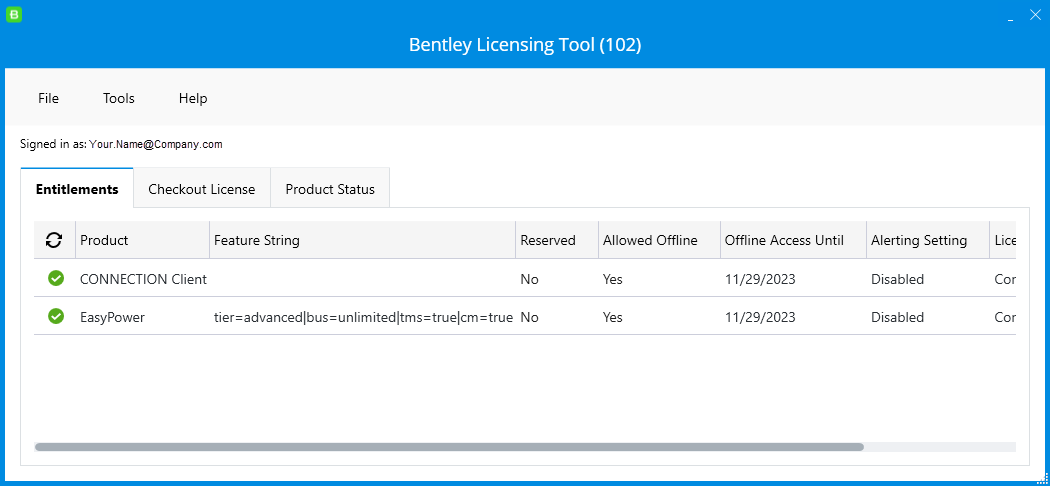Screen dimensions: 1050x486
Task: Open the File menu
Action: coord(48,98)
